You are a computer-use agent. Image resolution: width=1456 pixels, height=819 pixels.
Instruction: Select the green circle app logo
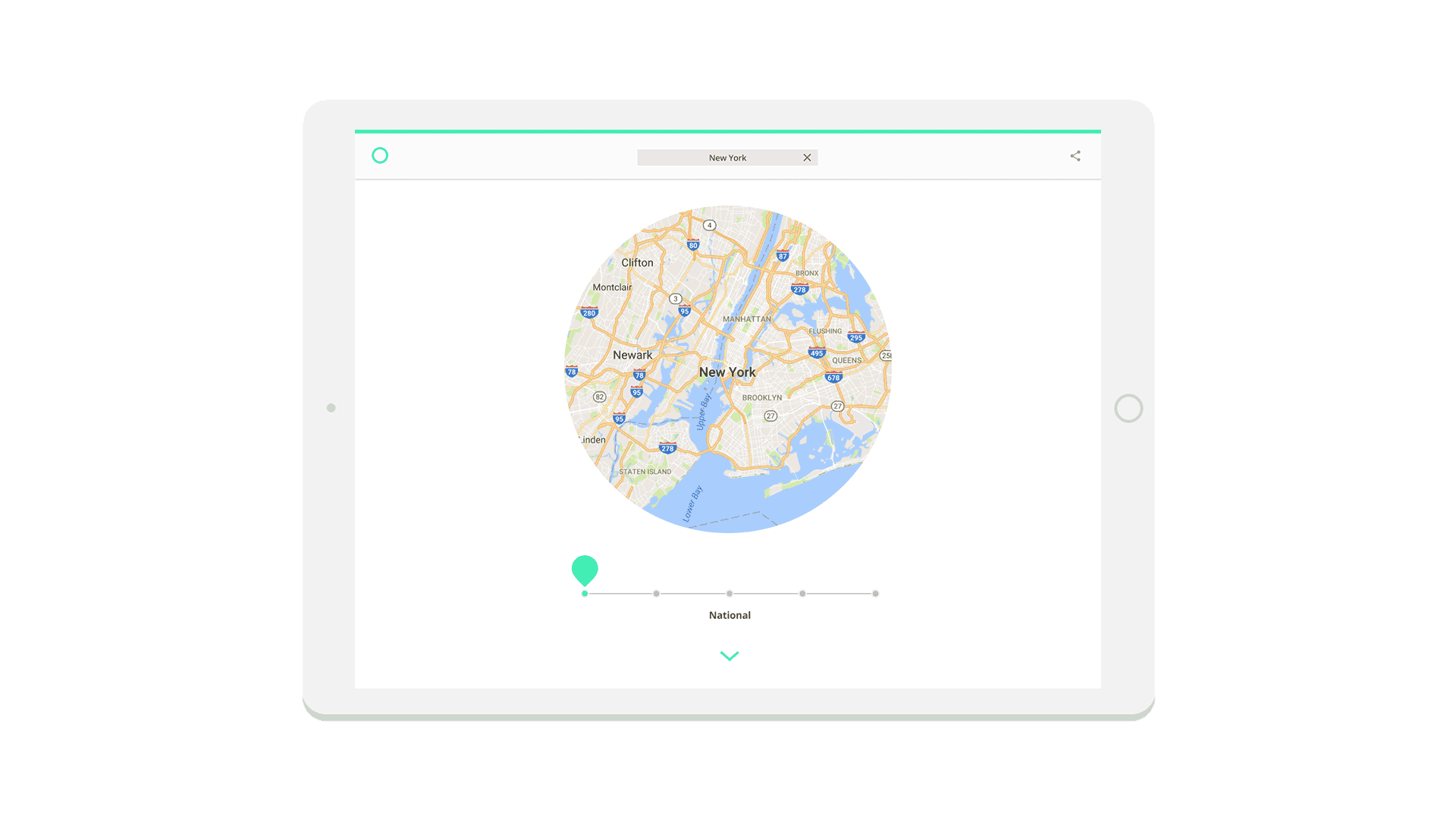point(380,155)
